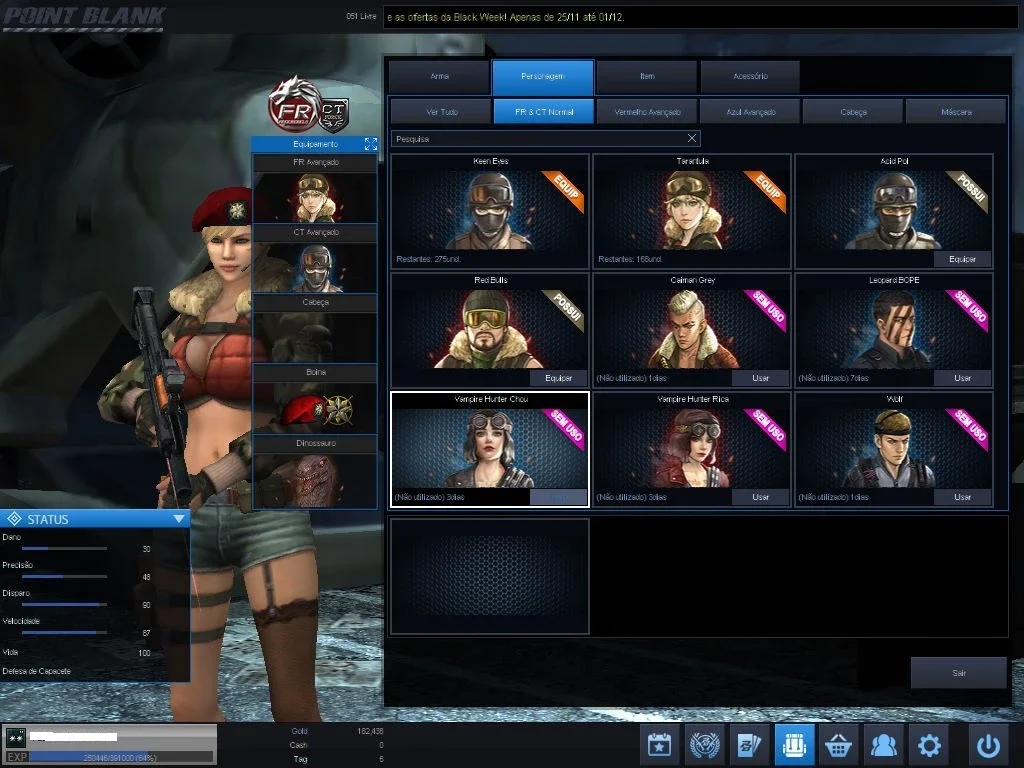This screenshot has width=1024, height=768.
Task: Click the rank badge beside player name
Action: (16, 737)
